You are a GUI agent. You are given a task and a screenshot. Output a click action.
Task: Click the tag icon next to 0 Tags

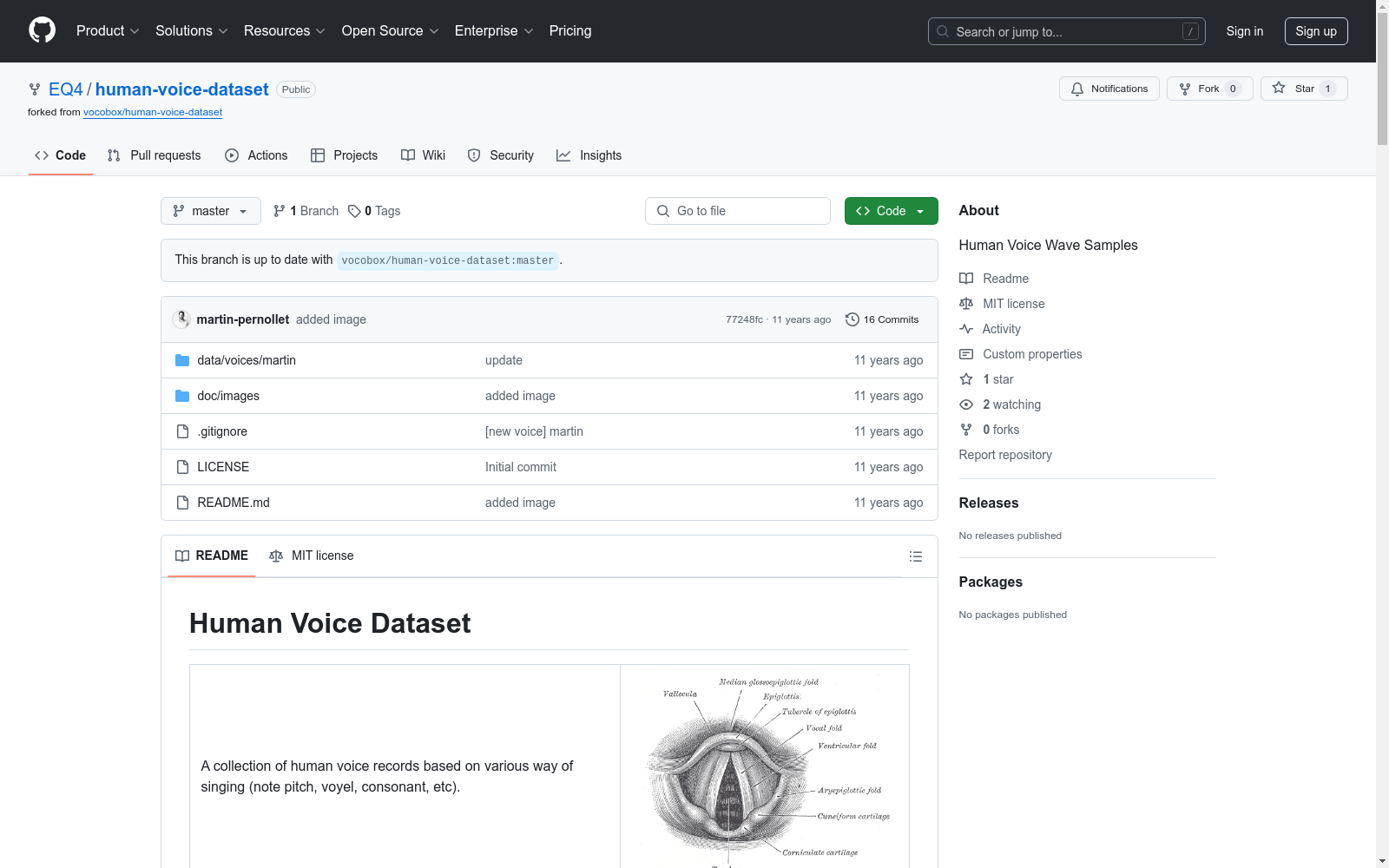click(354, 211)
